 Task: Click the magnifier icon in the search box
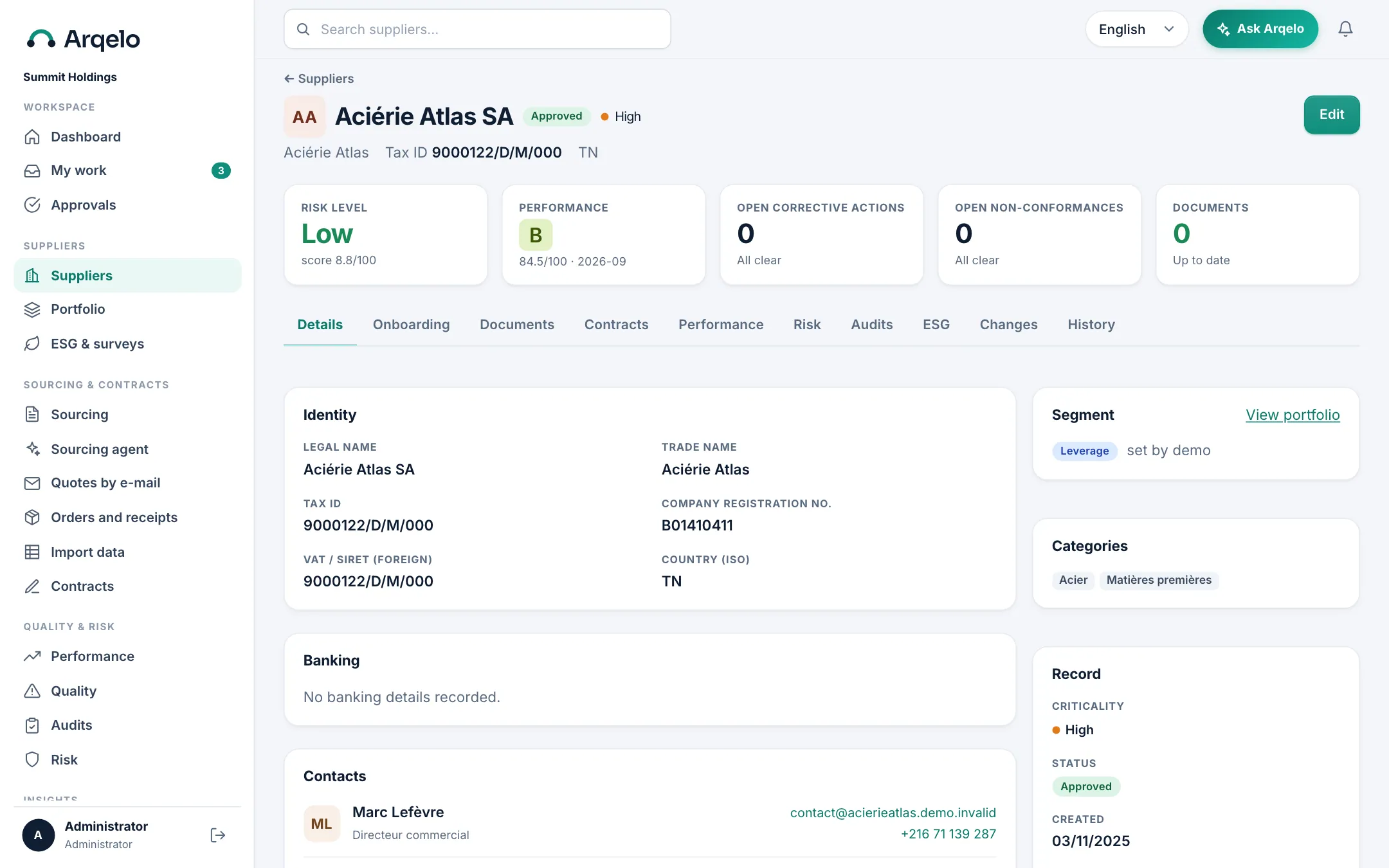pos(303,30)
